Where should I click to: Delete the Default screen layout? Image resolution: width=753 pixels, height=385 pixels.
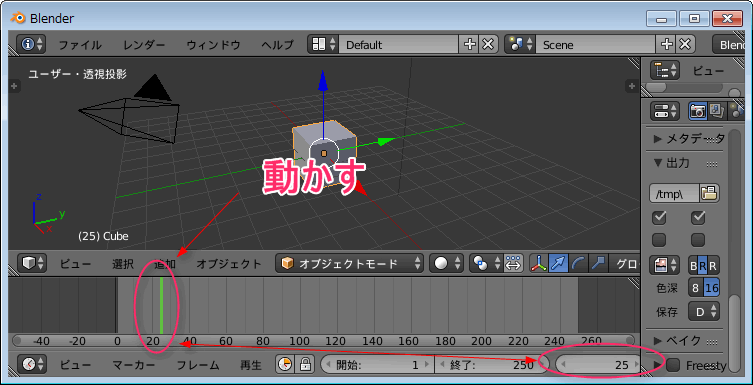[x=487, y=45]
